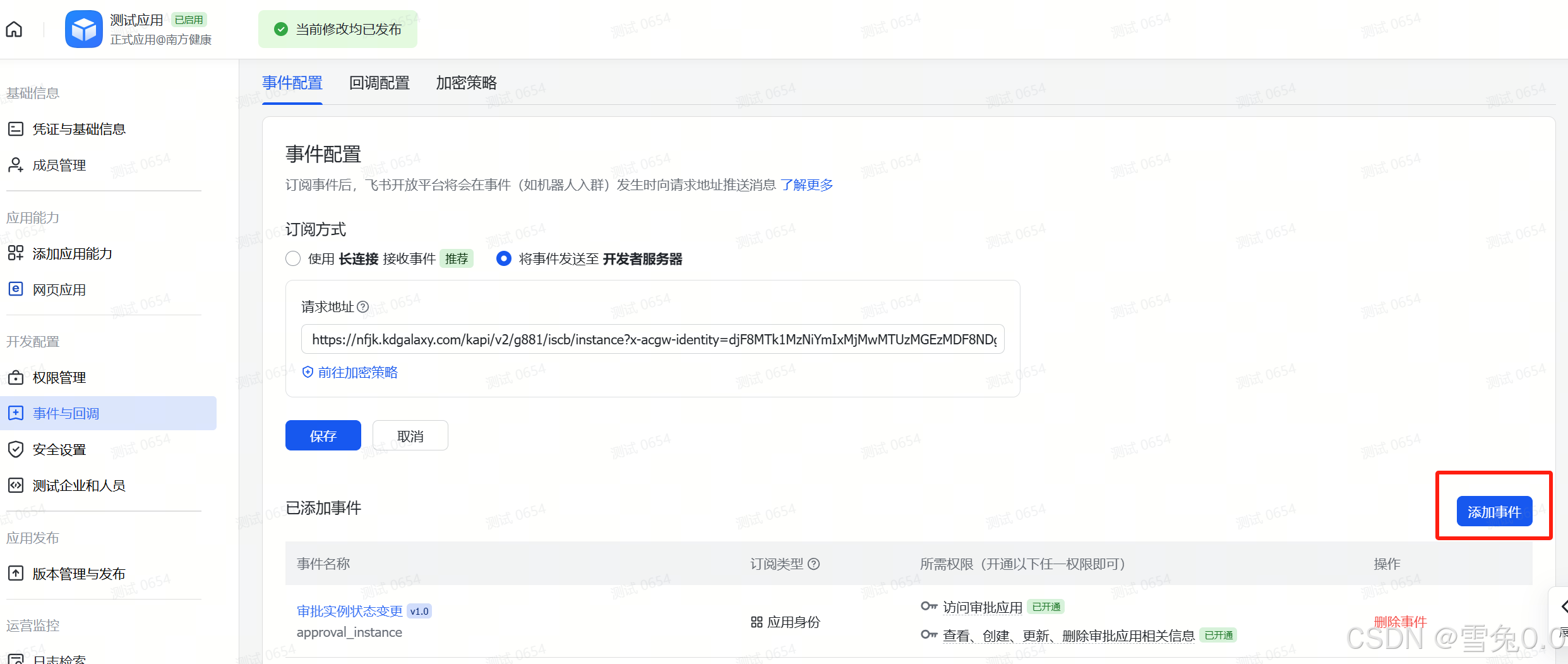Click the 访问审批应用 permission link
The height and width of the screenshot is (664, 1568).
(983, 607)
